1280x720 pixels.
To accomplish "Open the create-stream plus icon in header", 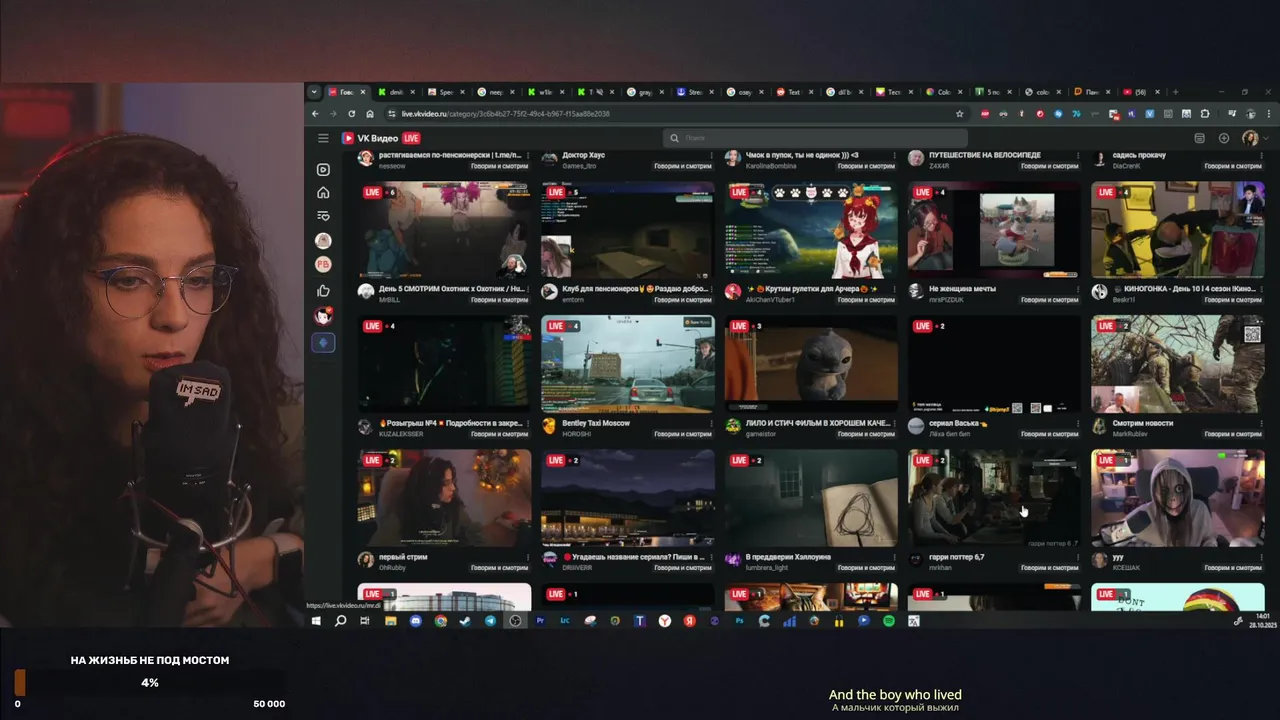I will point(1224,138).
